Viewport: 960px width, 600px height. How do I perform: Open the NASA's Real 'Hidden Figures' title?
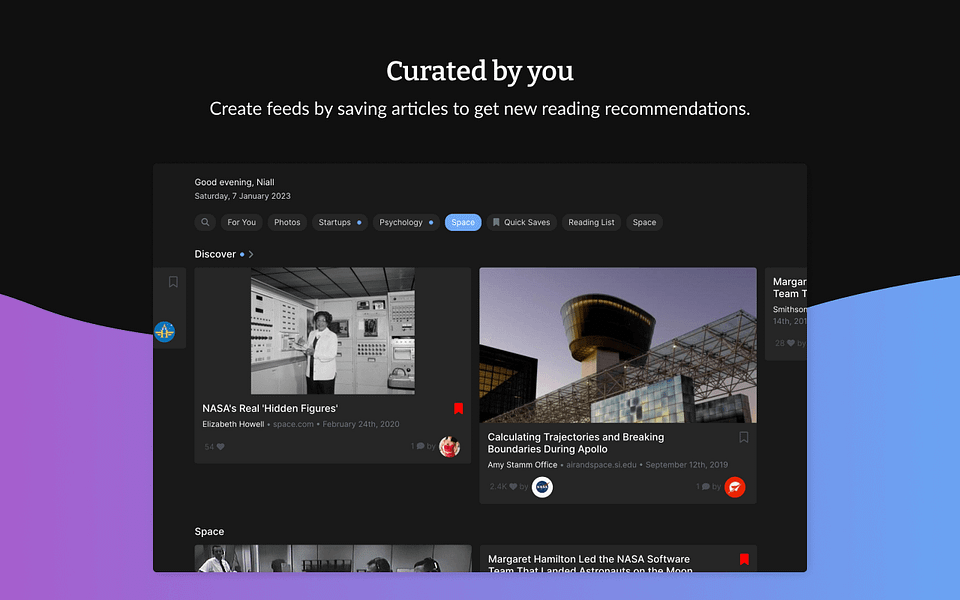(270, 408)
